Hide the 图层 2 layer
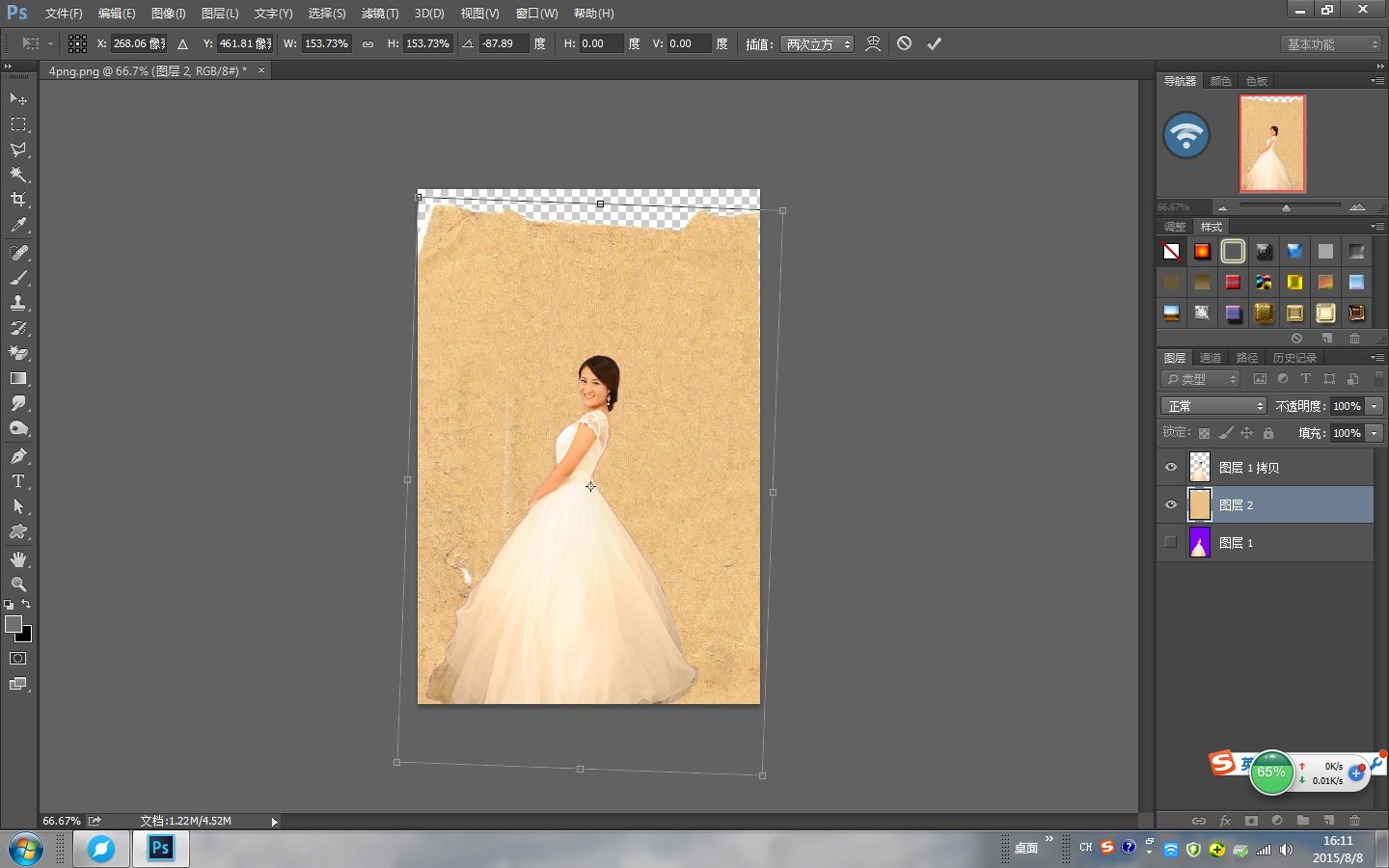The height and width of the screenshot is (868, 1389). (1170, 504)
